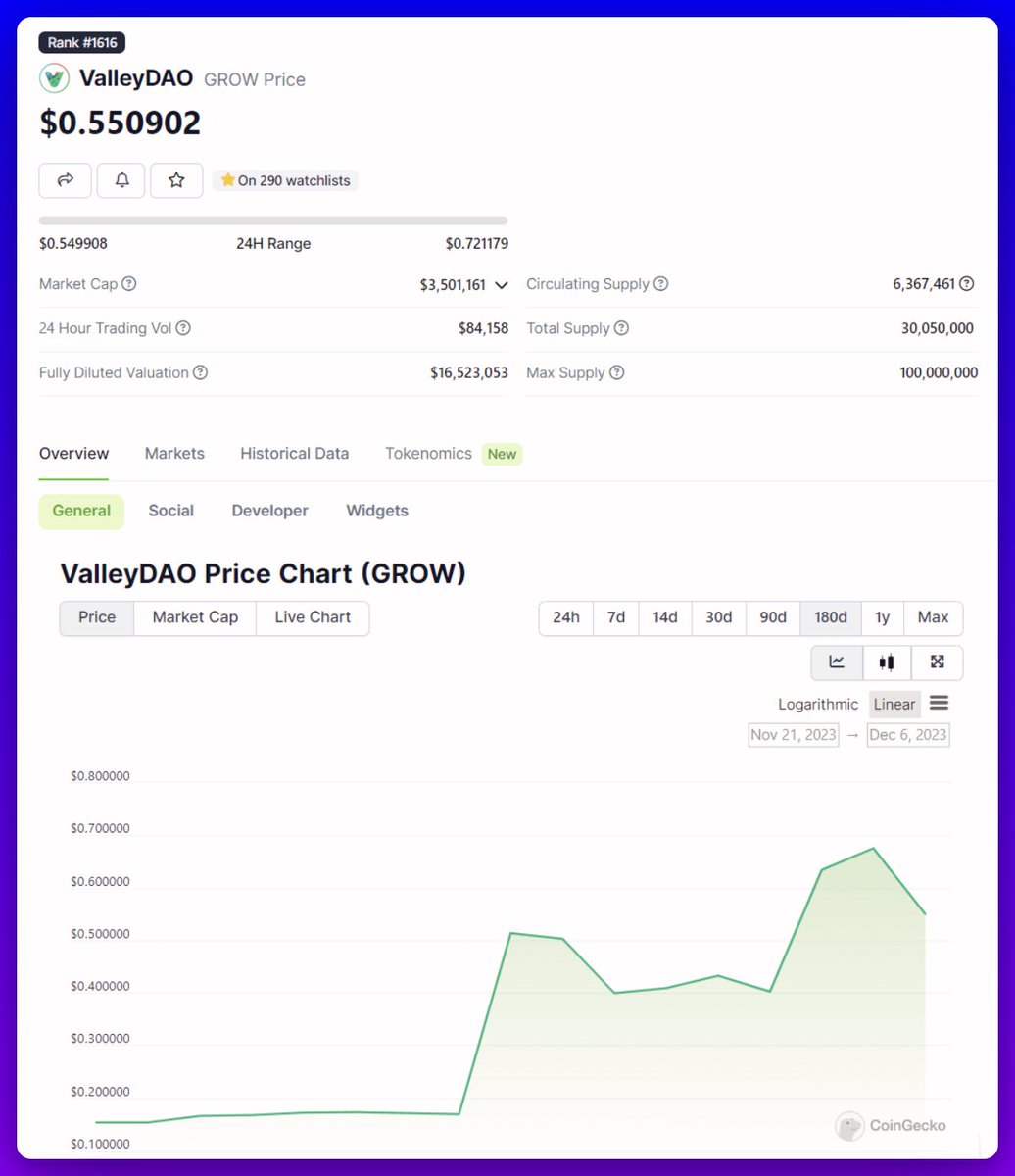Open the Markets tab
This screenshot has width=1015, height=1176.
point(174,454)
